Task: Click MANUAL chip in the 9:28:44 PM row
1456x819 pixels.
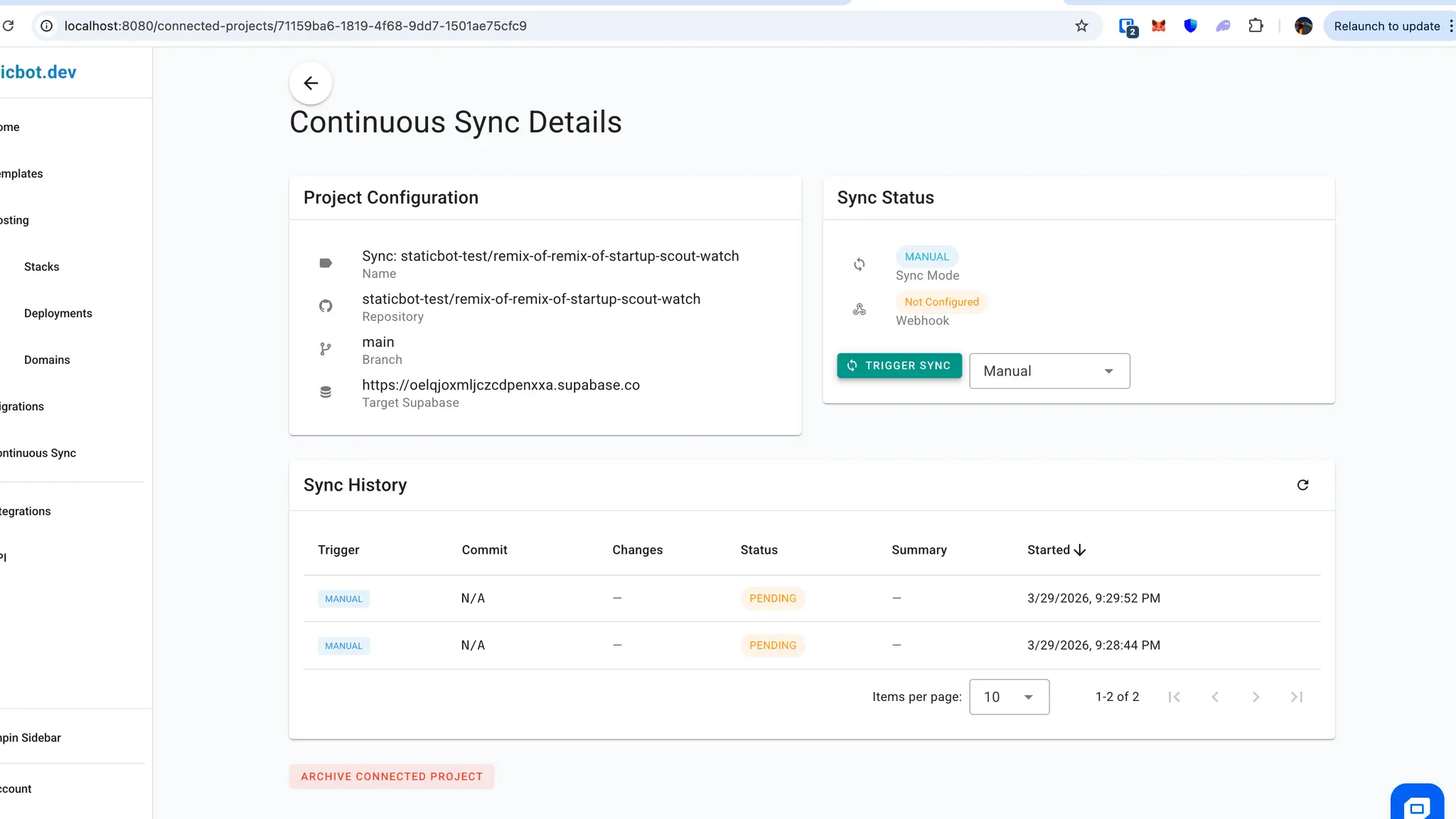Action: coord(343,646)
